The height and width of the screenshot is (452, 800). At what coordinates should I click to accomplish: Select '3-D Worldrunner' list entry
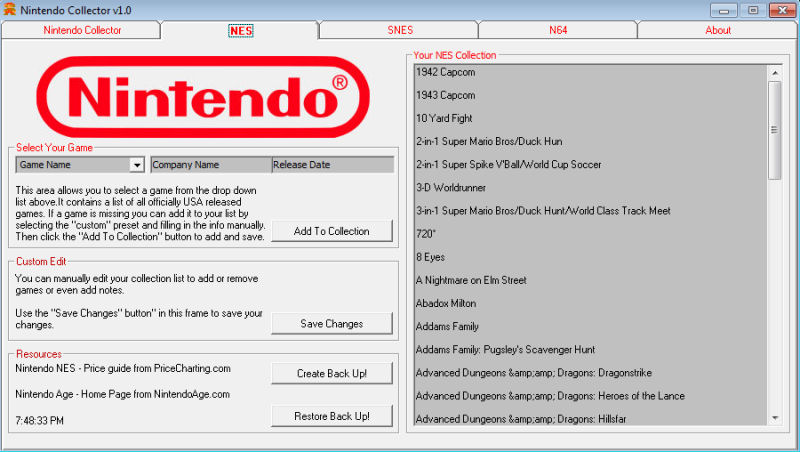point(451,188)
